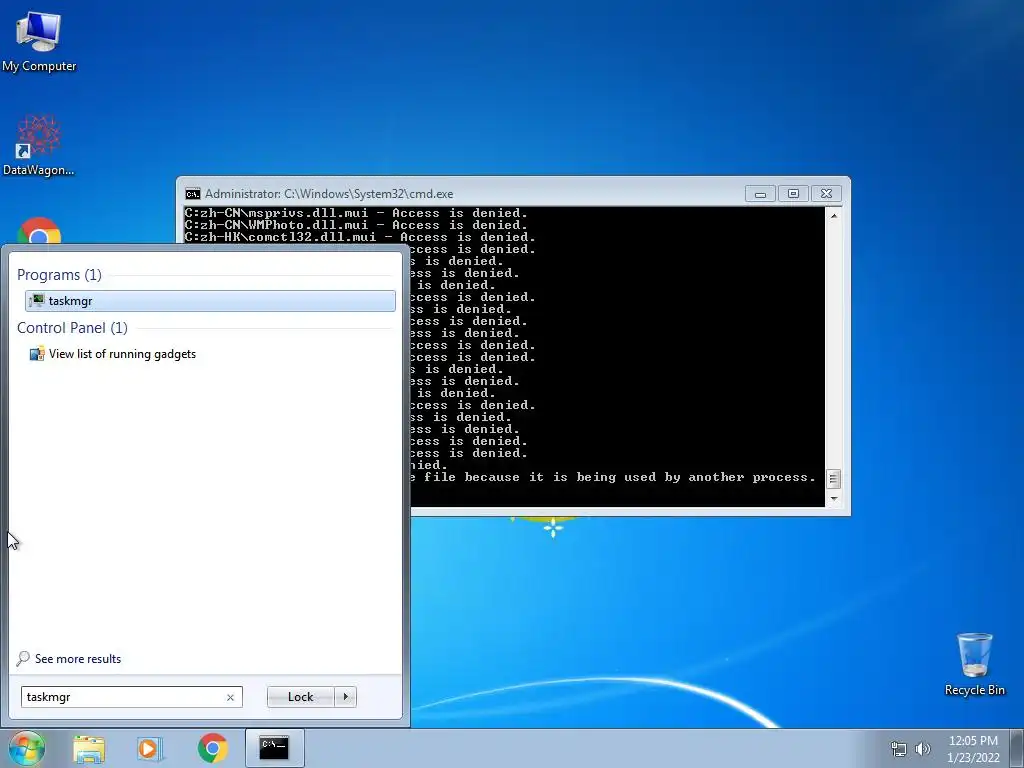The image size is (1024, 768).
Task: Click the Control Panel (1) group header
Action: [x=72, y=328]
